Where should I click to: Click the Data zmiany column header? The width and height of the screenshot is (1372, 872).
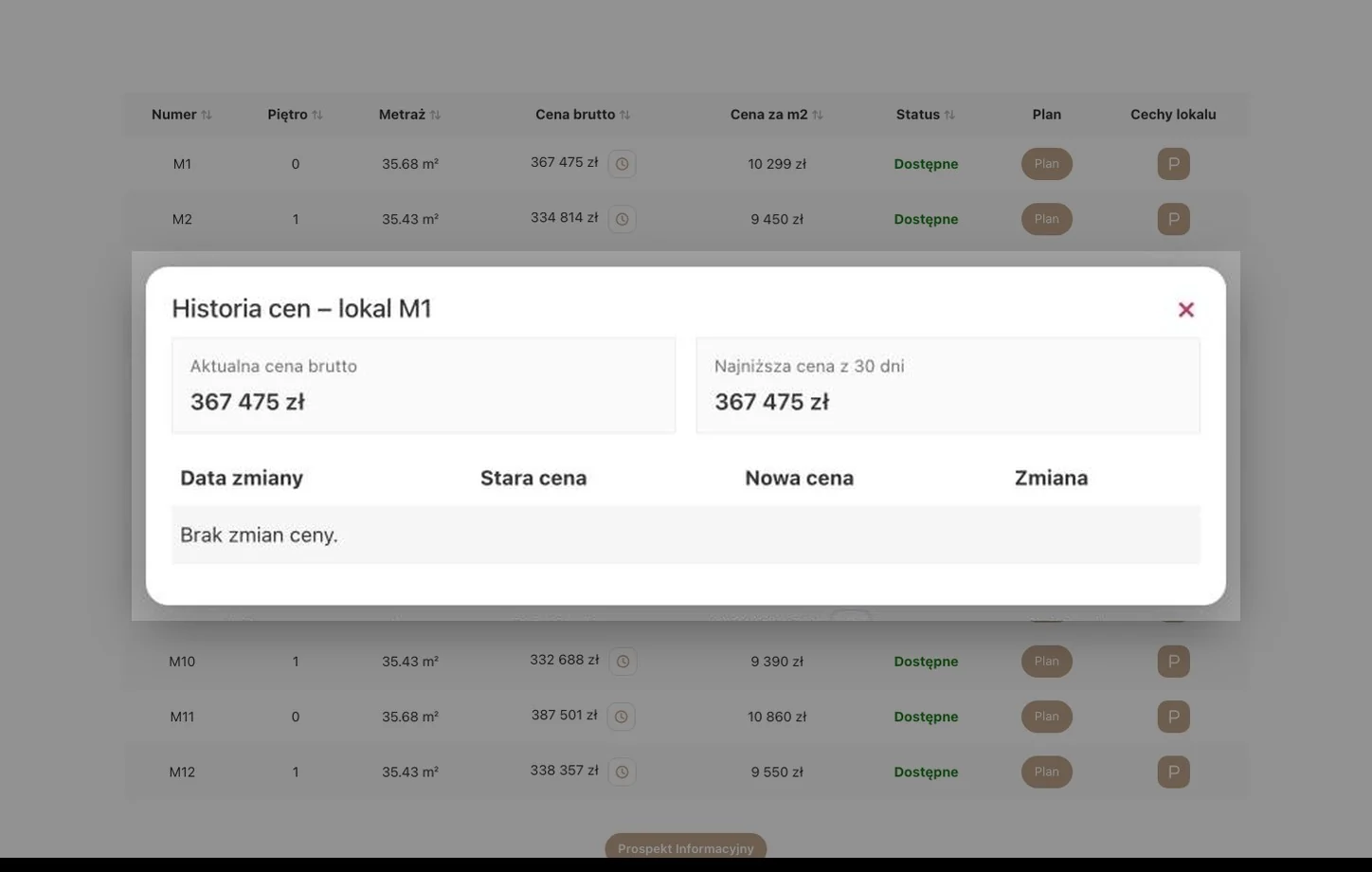[x=242, y=478]
